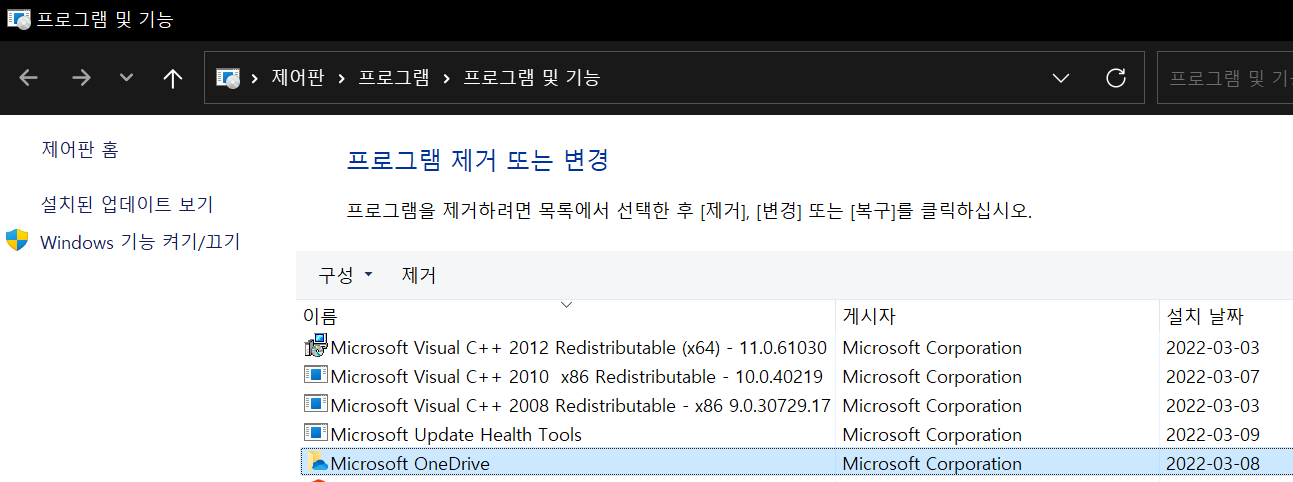The width and height of the screenshot is (1293, 482).
Task: Select Microsoft Visual C++ 2010 x86 Redistributable row
Action: coord(796,377)
